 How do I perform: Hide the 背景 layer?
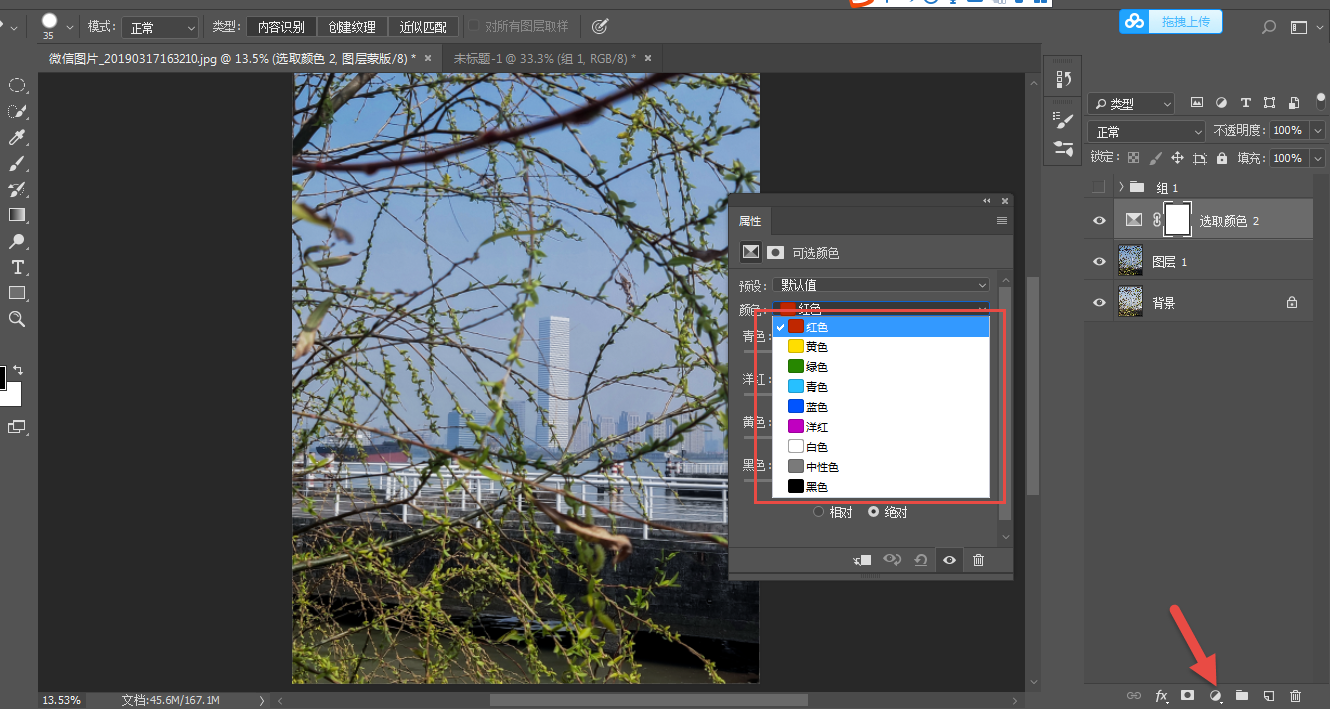point(1099,302)
